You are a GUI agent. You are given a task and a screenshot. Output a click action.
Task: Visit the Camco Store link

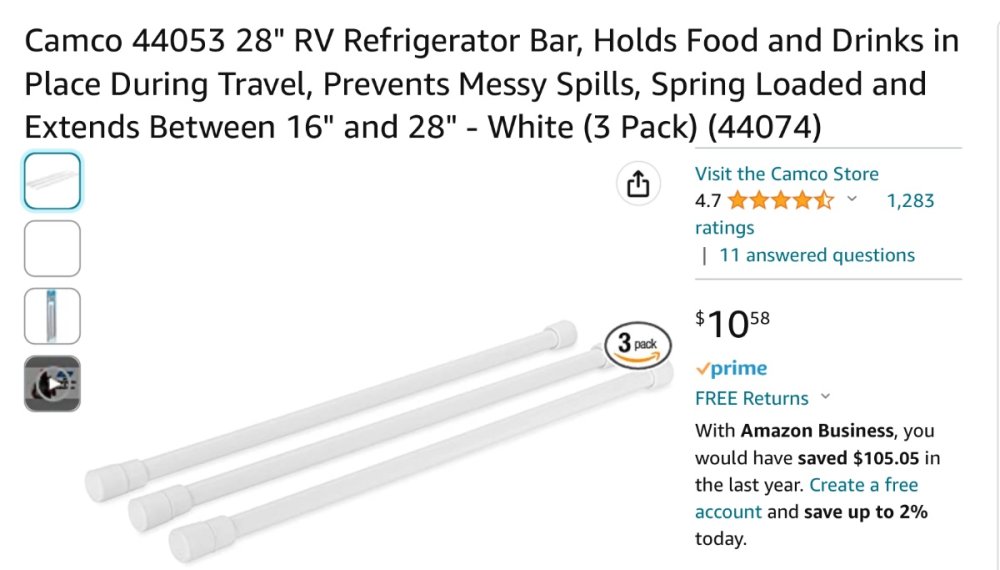786,174
